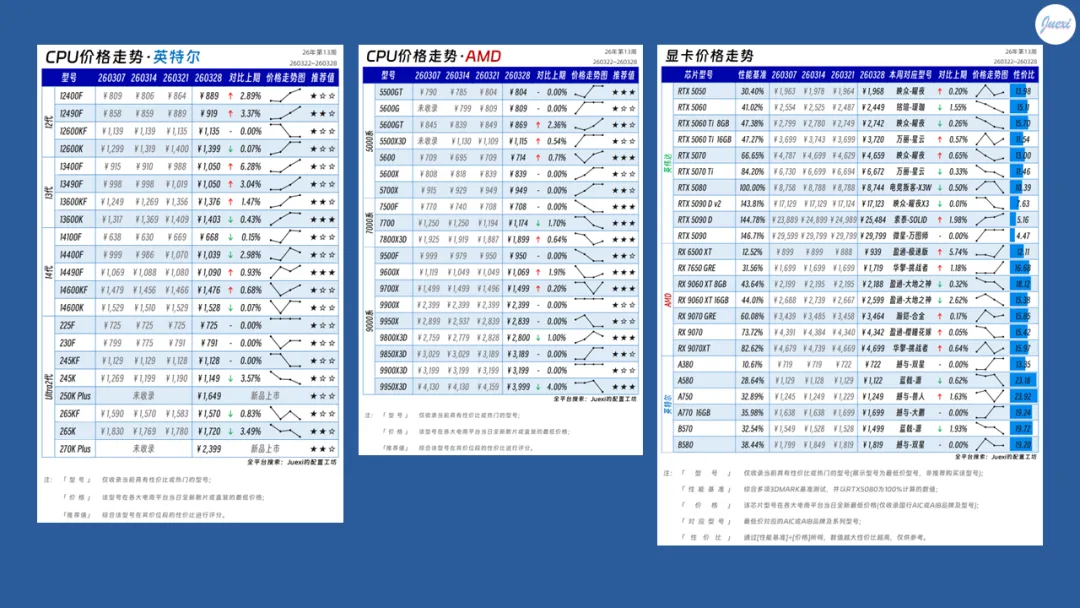Click the price trend sparkline for RTX 5080
The height and width of the screenshot is (608, 1080).
pos(990,187)
